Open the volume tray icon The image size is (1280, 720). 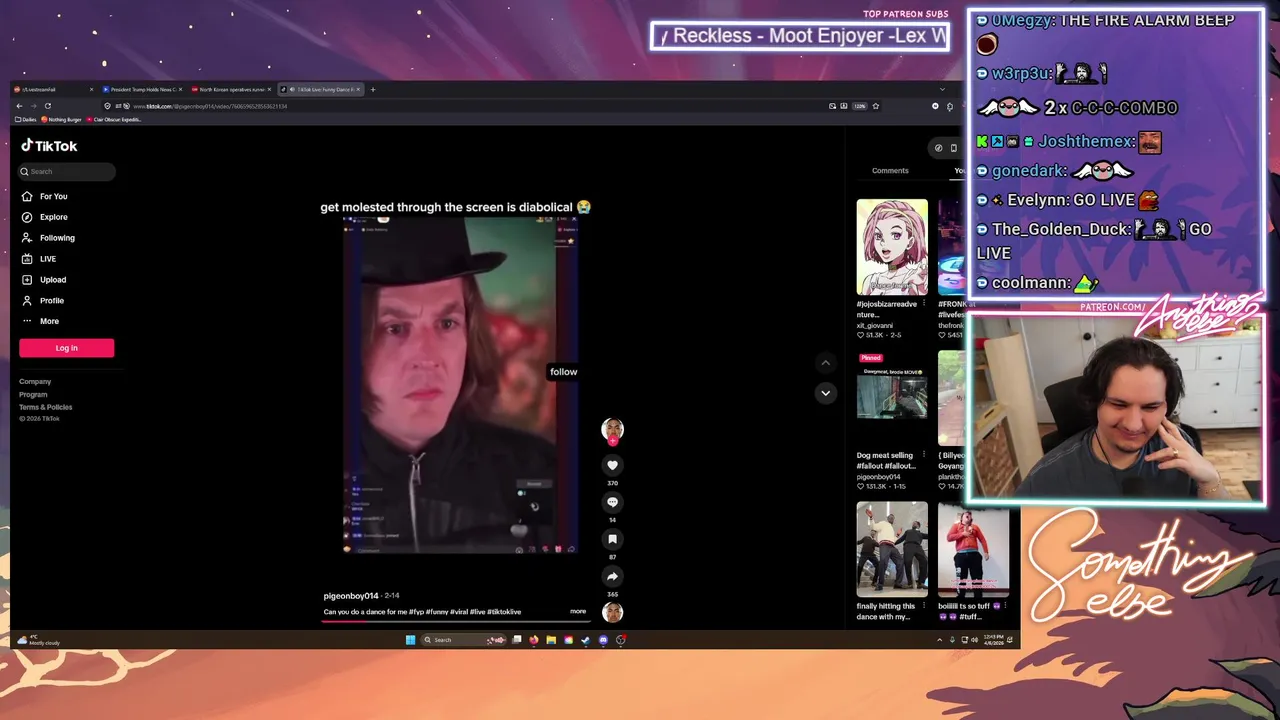click(974, 640)
